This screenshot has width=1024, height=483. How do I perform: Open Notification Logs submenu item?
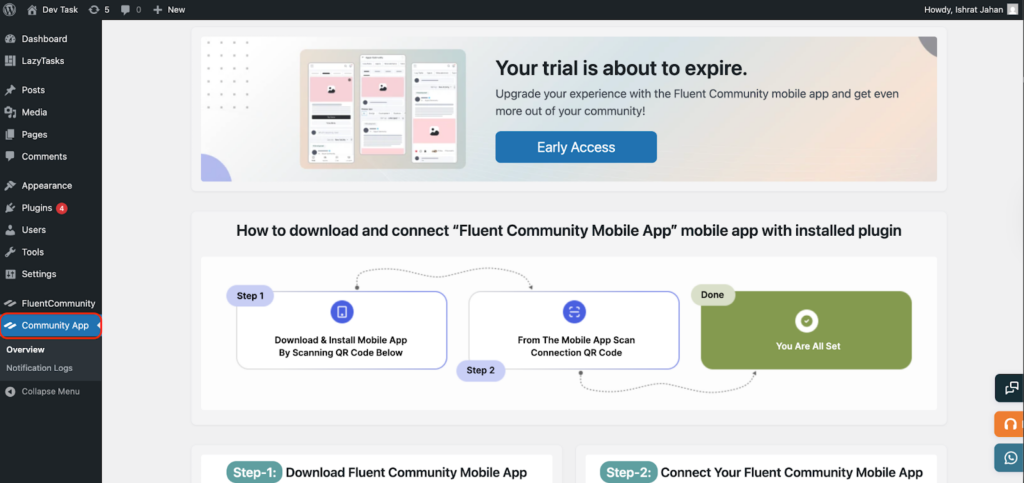click(39, 368)
